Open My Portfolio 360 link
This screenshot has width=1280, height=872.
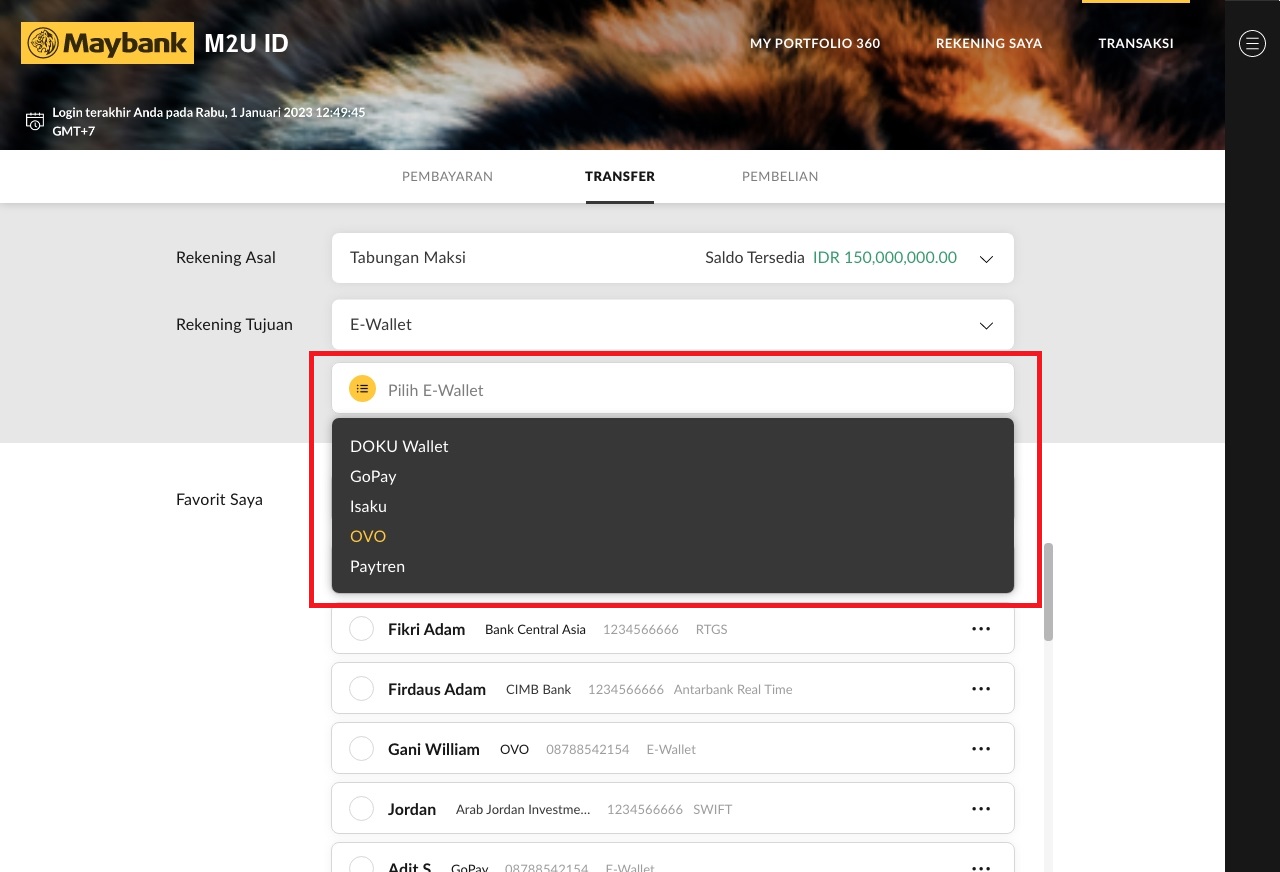[815, 43]
